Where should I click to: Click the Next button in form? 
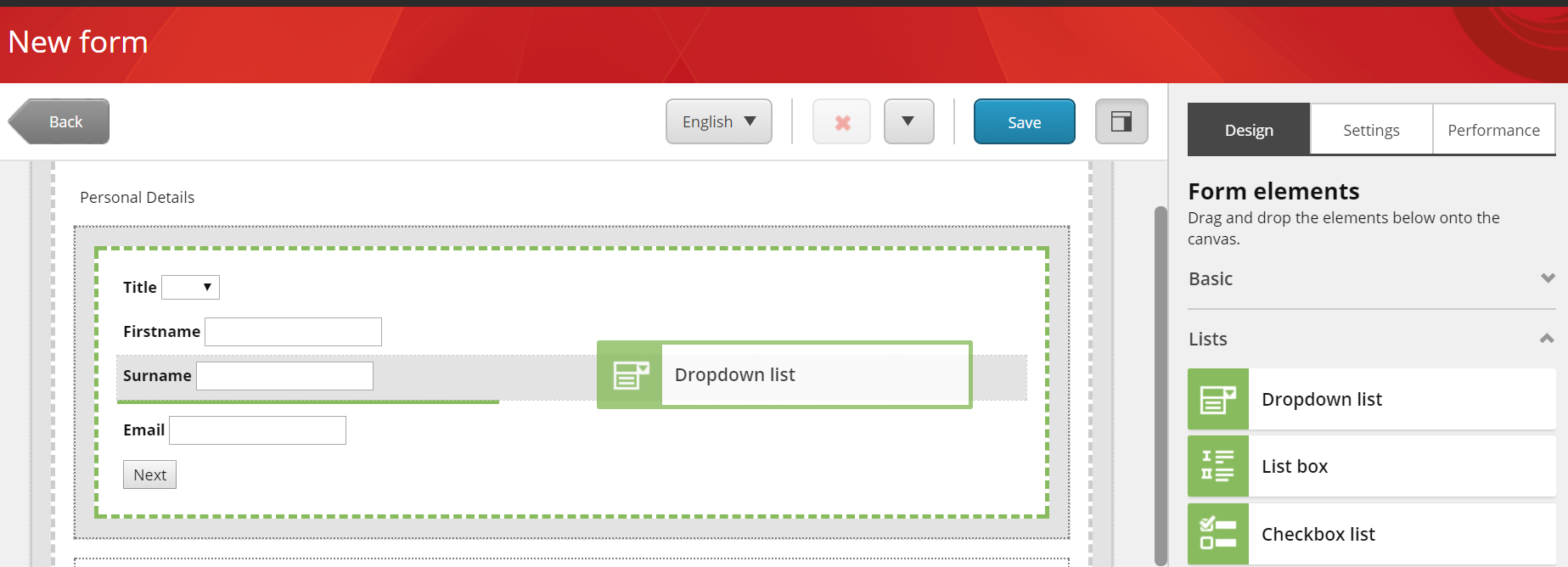[x=149, y=474]
